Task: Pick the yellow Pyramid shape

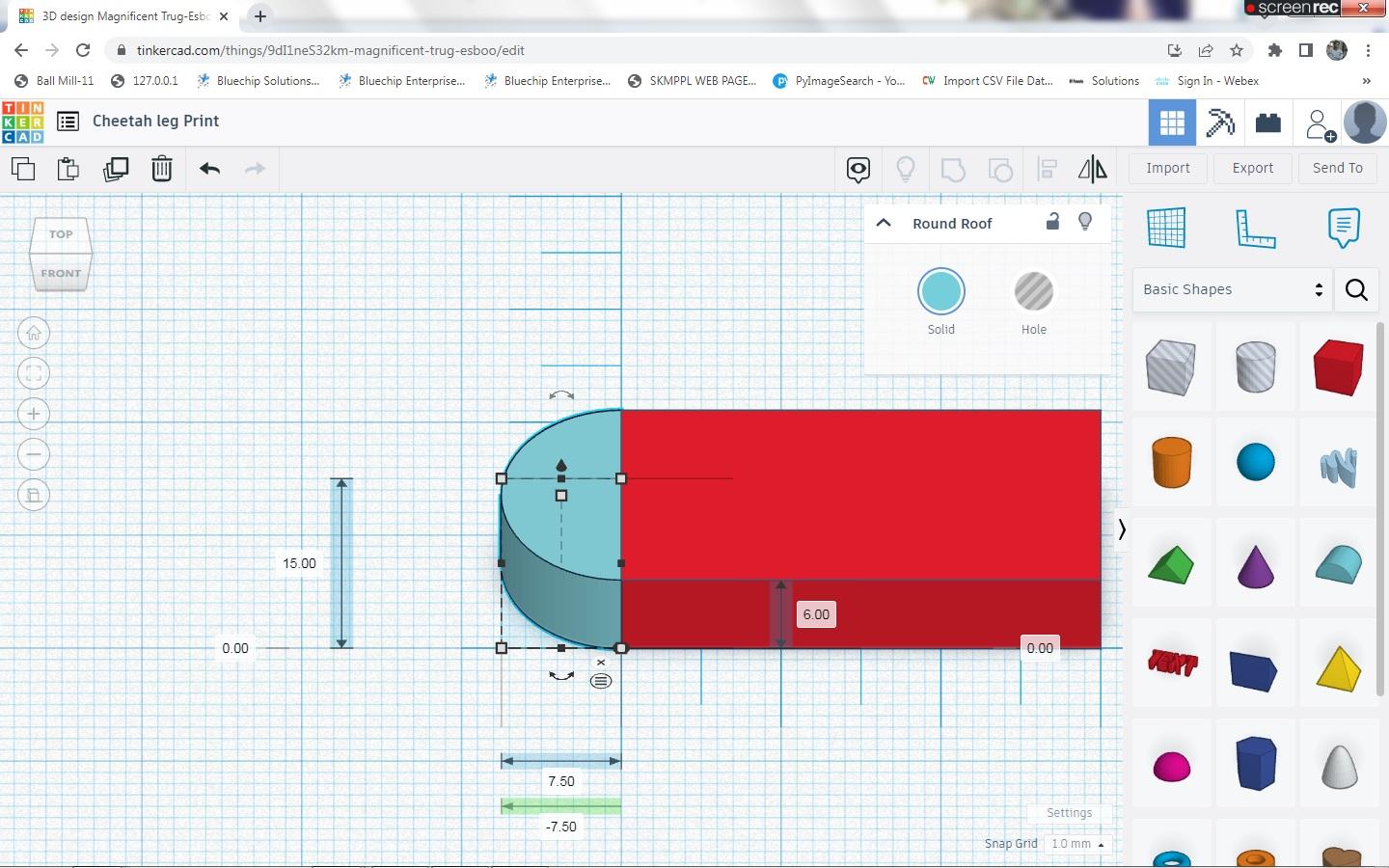Action: coord(1339,666)
